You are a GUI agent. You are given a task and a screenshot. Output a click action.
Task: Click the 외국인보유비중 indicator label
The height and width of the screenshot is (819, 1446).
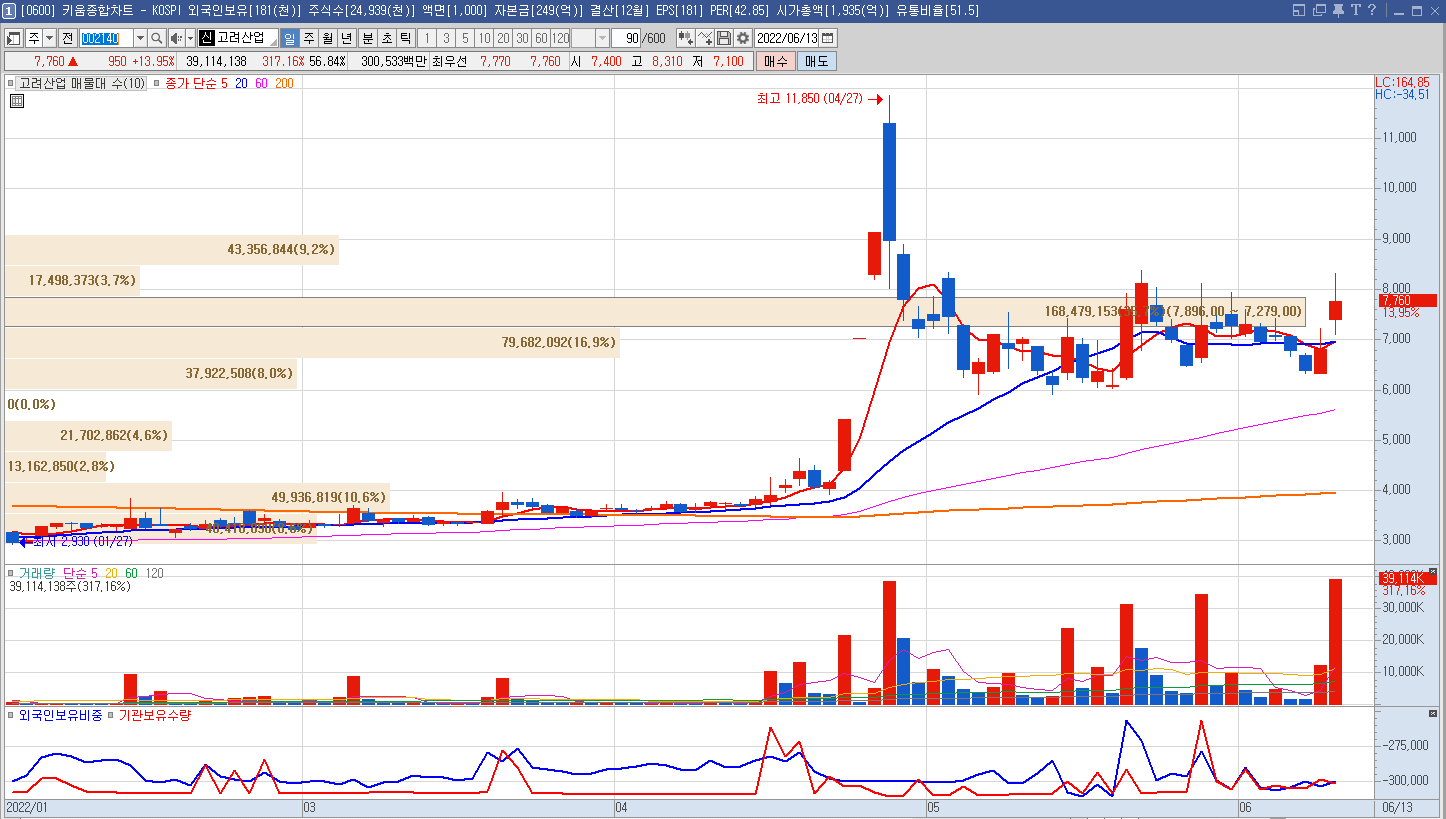click(x=61, y=715)
